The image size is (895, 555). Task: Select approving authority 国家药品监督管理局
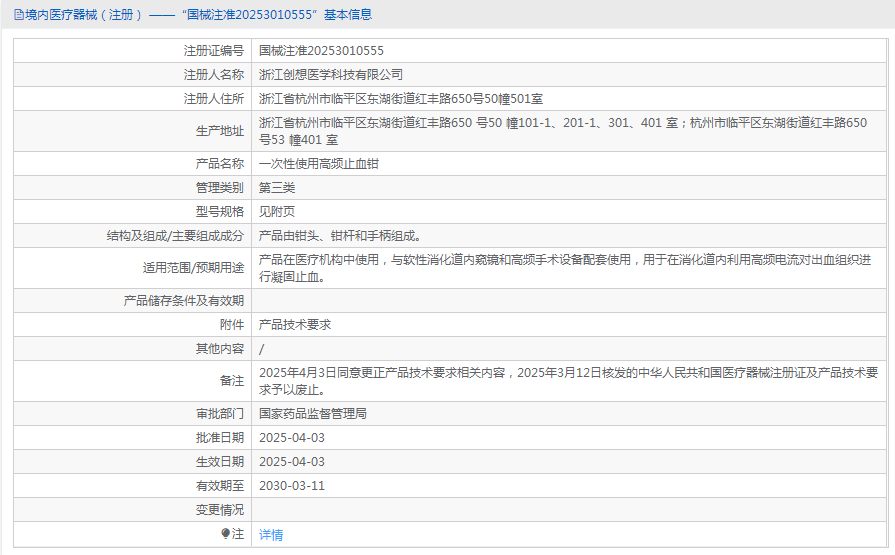click(313, 414)
